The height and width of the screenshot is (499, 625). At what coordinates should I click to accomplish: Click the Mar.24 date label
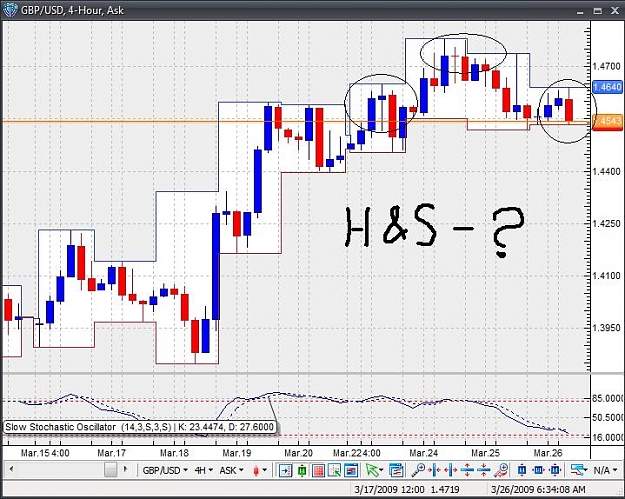(x=424, y=453)
